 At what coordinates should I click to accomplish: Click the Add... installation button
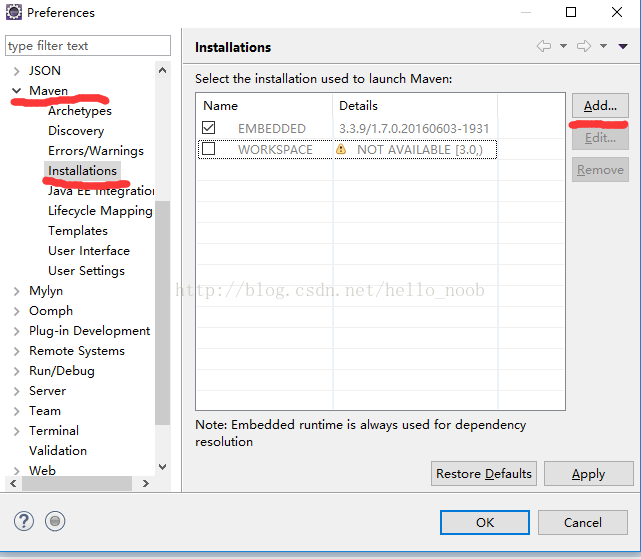pos(600,106)
